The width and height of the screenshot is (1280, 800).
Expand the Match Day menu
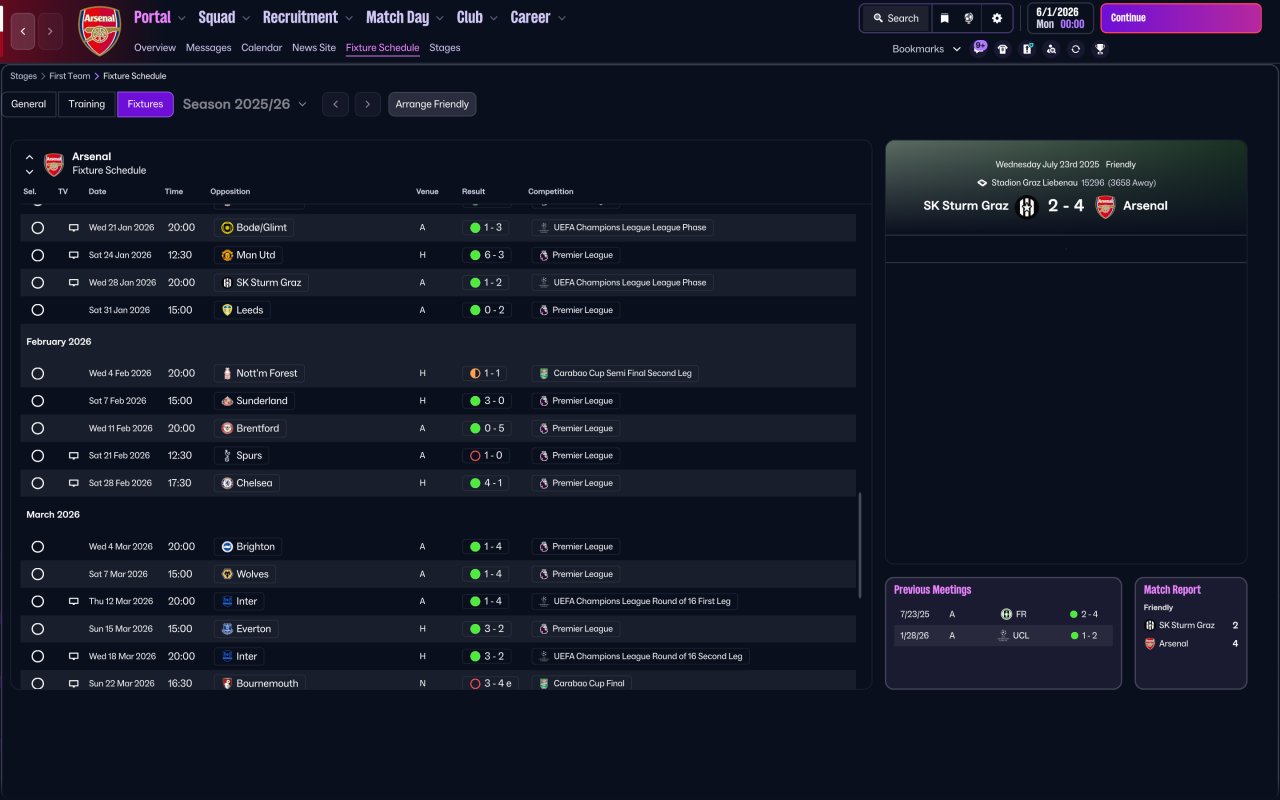click(x=404, y=17)
